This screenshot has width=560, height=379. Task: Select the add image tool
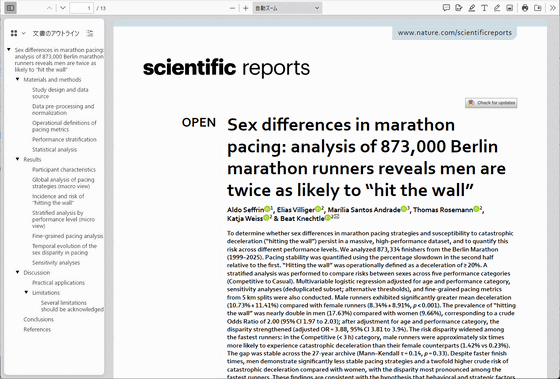coord(510,8)
